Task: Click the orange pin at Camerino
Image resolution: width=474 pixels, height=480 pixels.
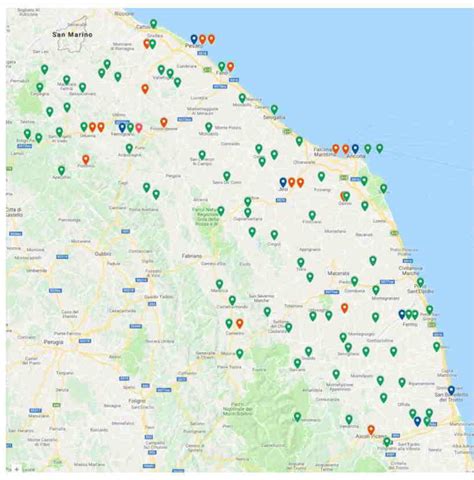Action: [240, 323]
